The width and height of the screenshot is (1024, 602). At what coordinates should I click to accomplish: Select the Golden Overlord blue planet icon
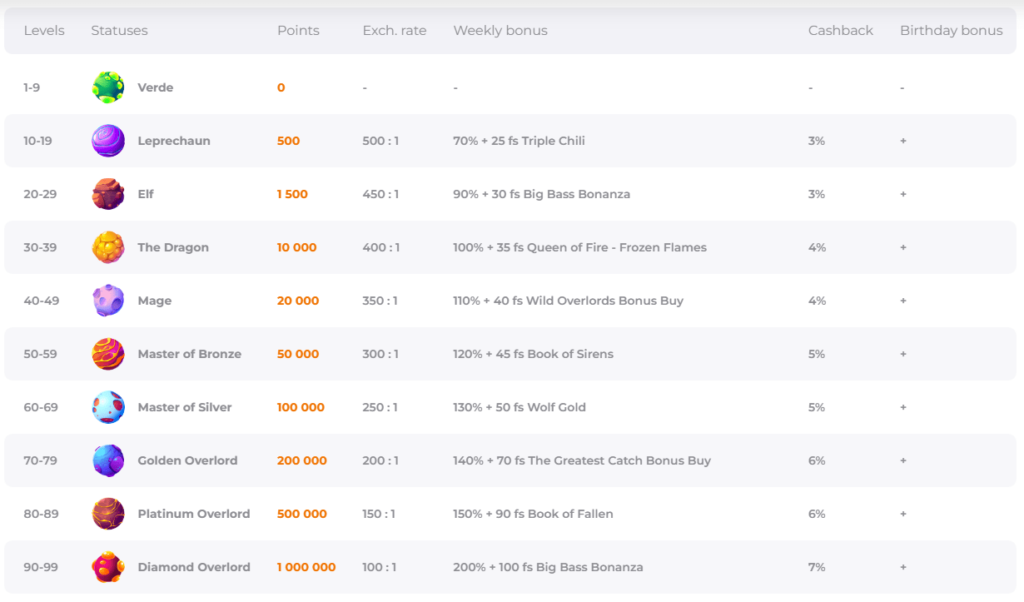click(x=108, y=460)
